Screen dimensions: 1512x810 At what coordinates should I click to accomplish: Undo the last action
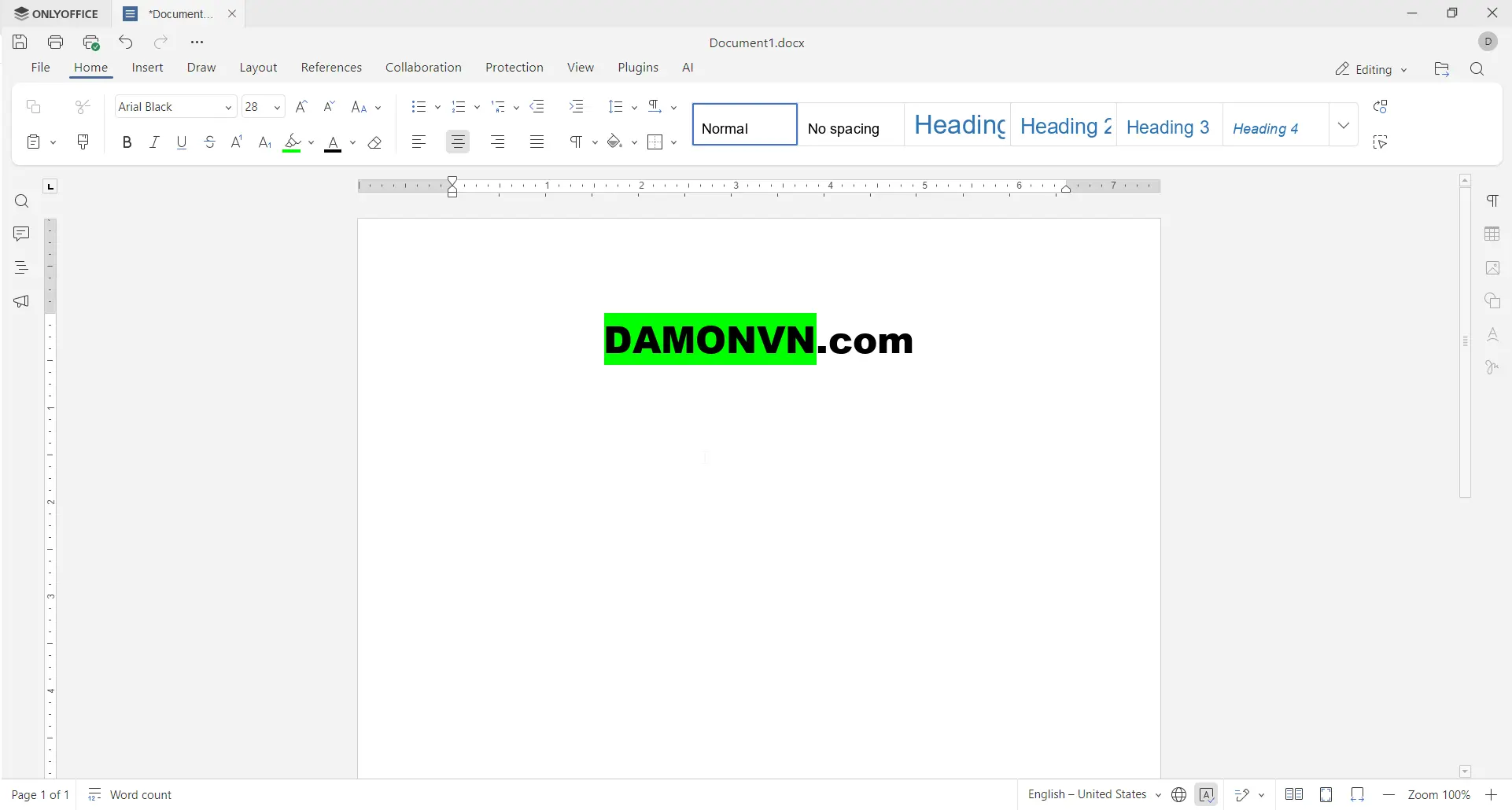pyautogui.click(x=126, y=42)
